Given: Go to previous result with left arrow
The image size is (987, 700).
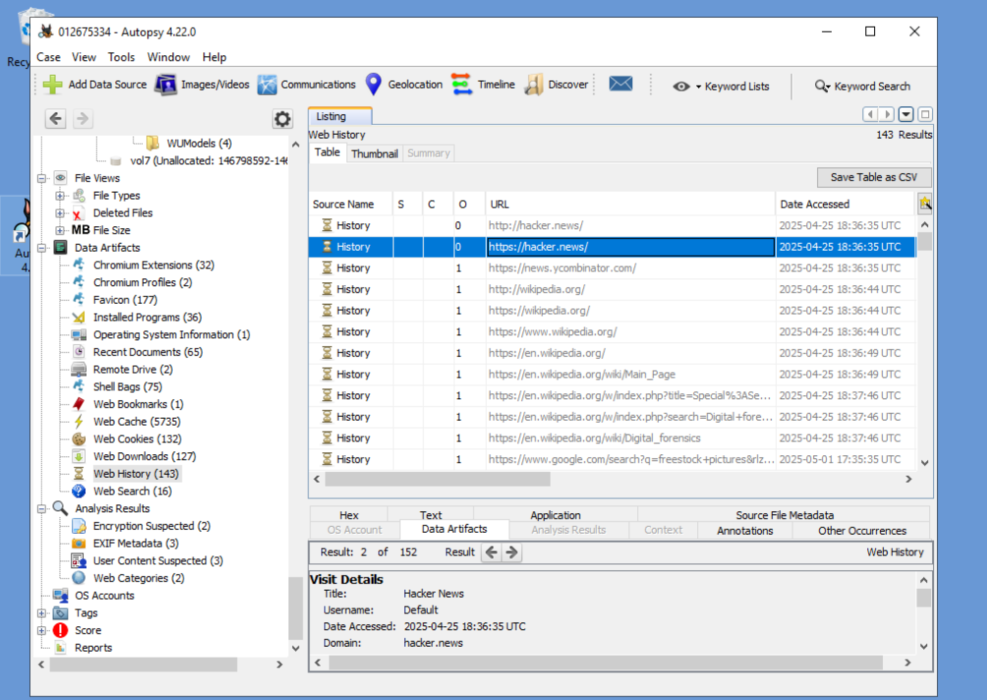Looking at the screenshot, I should click(492, 552).
